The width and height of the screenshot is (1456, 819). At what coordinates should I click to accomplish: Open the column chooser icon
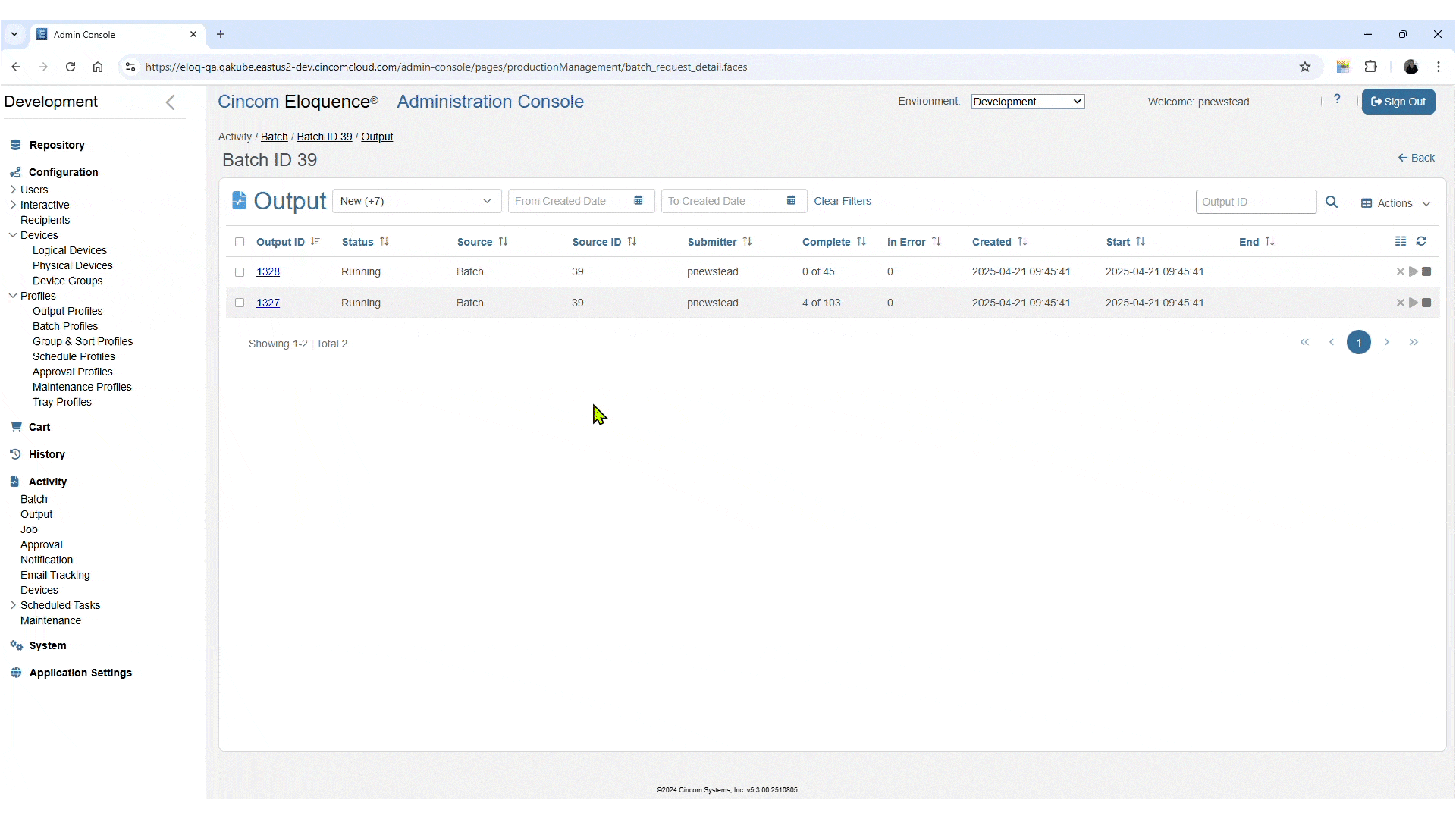(1401, 241)
